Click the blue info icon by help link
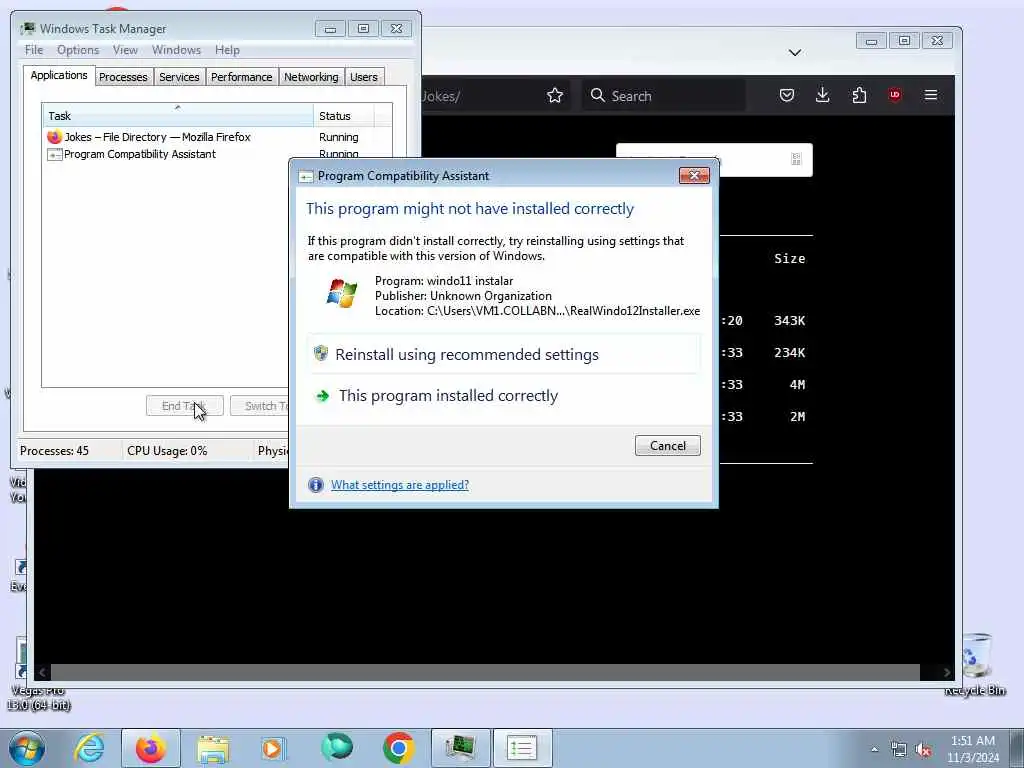The image size is (1024, 768). coord(315,485)
